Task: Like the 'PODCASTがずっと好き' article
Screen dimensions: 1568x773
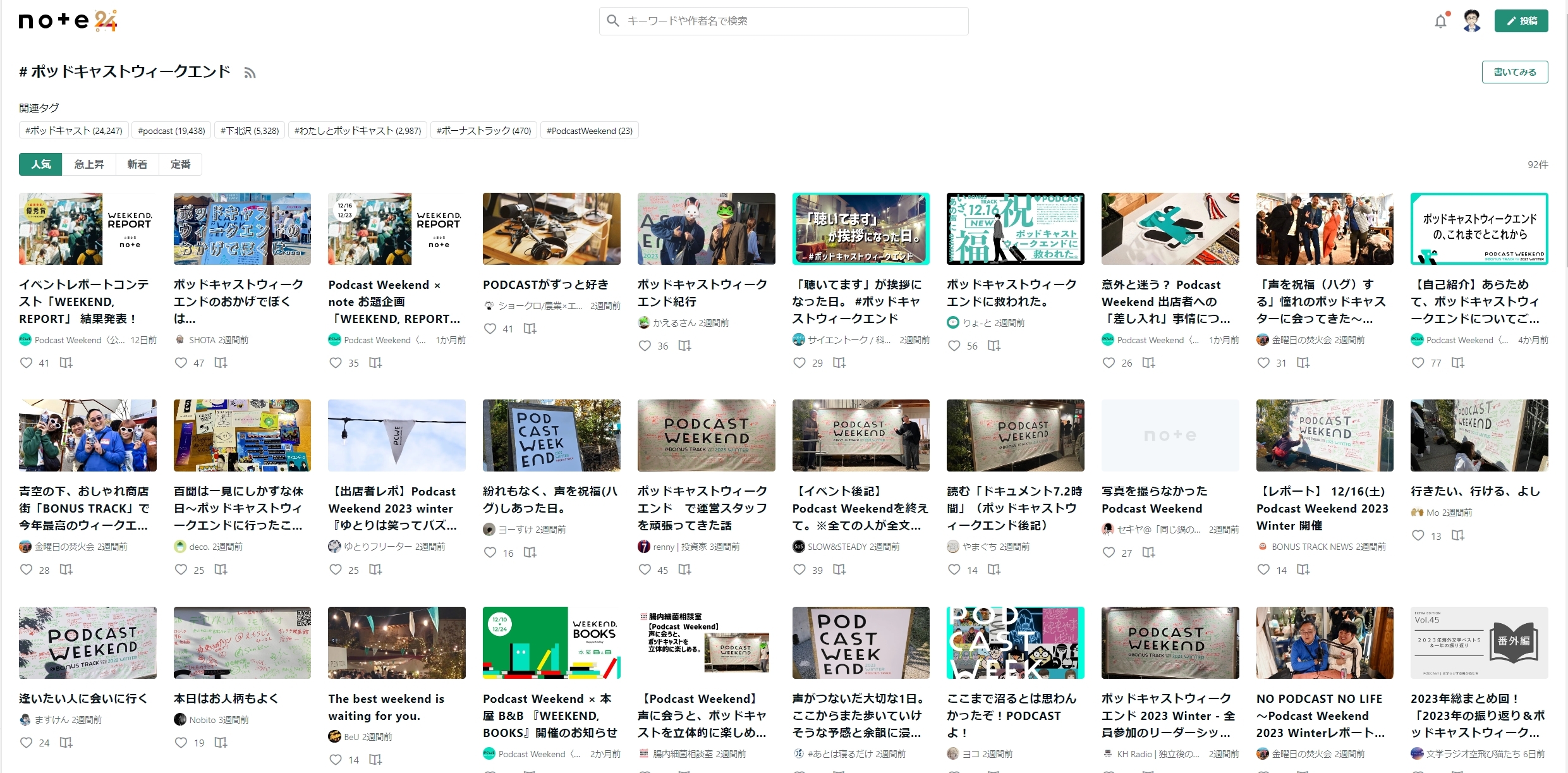Action: 490,329
